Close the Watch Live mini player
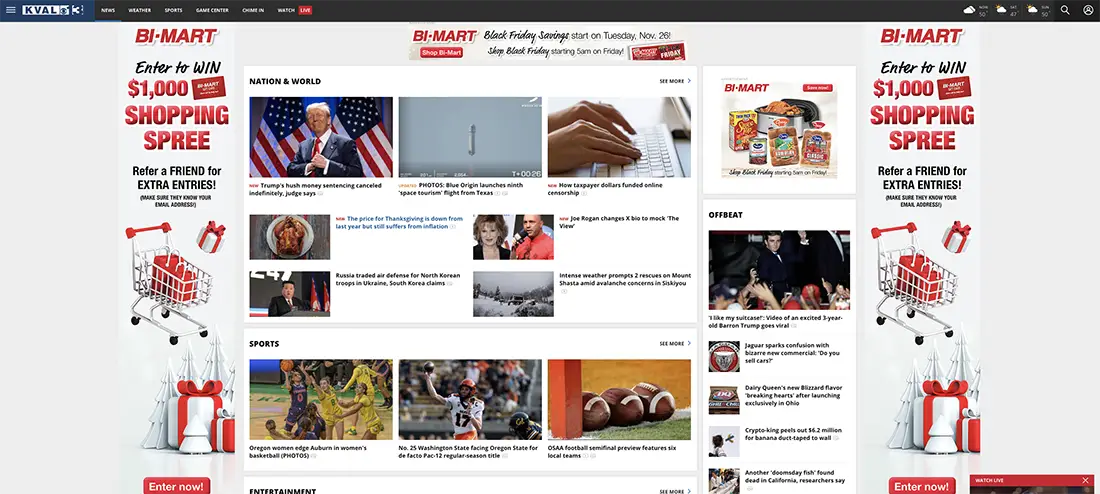The image size is (1100, 494). coord(1085,481)
